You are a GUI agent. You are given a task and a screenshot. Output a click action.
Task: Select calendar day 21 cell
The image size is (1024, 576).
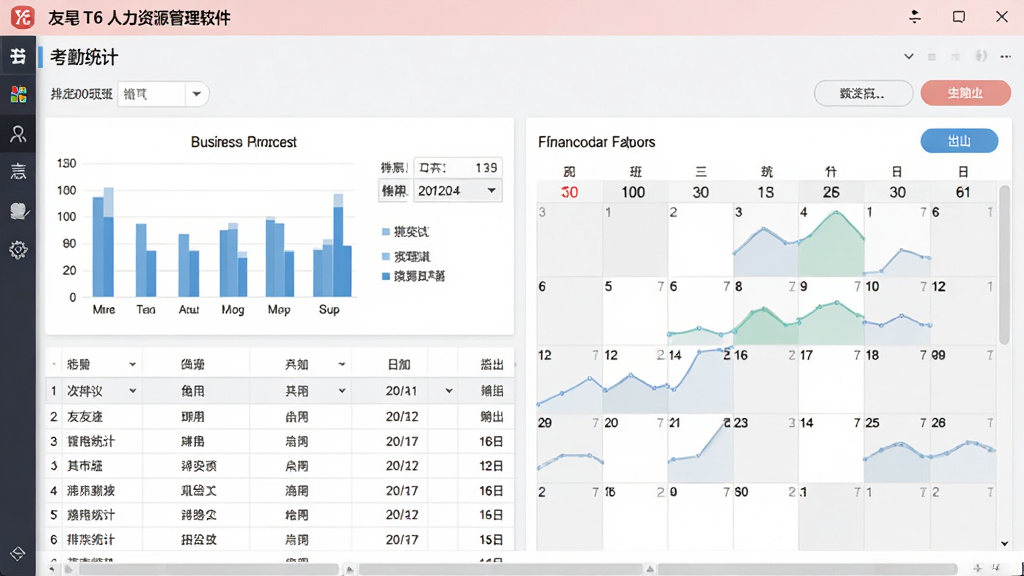tap(700, 448)
